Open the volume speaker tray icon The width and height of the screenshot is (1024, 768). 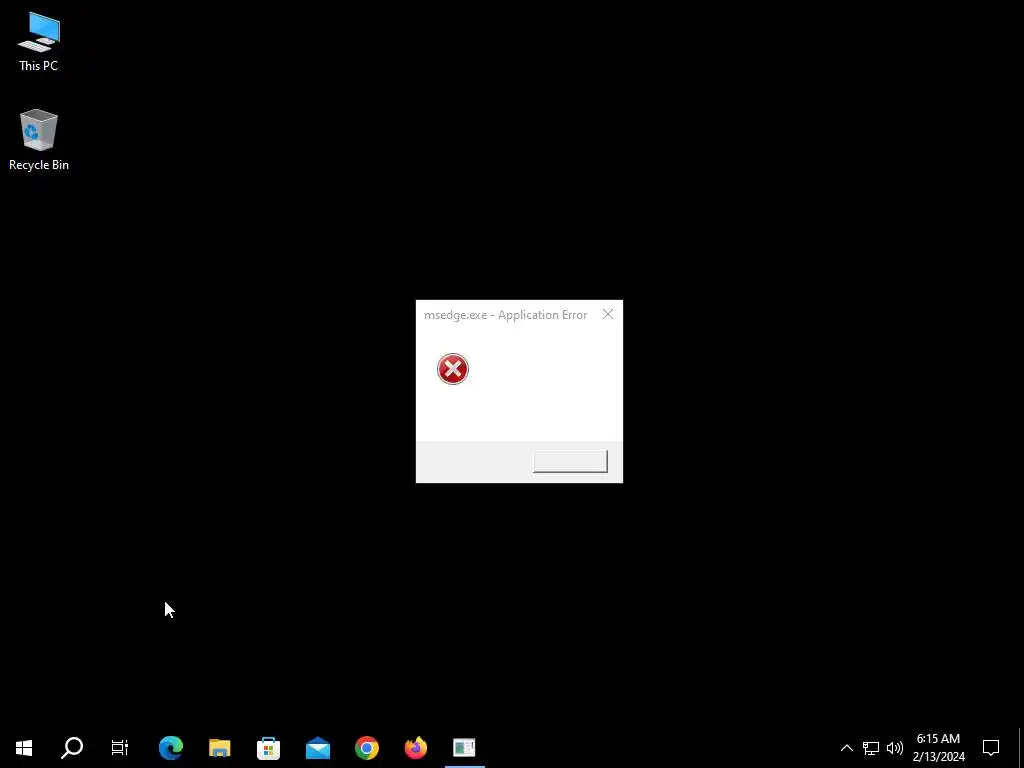click(895, 748)
